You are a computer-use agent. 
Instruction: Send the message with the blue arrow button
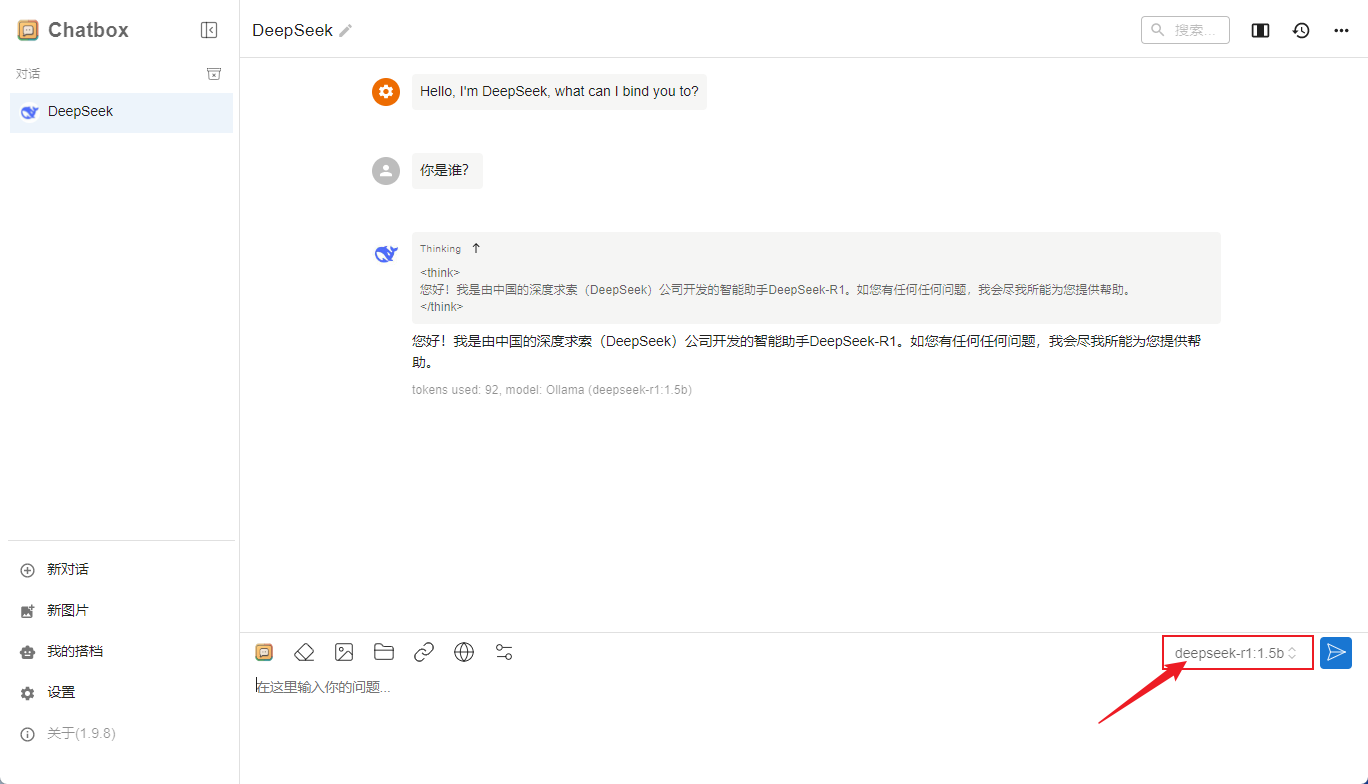(1336, 653)
